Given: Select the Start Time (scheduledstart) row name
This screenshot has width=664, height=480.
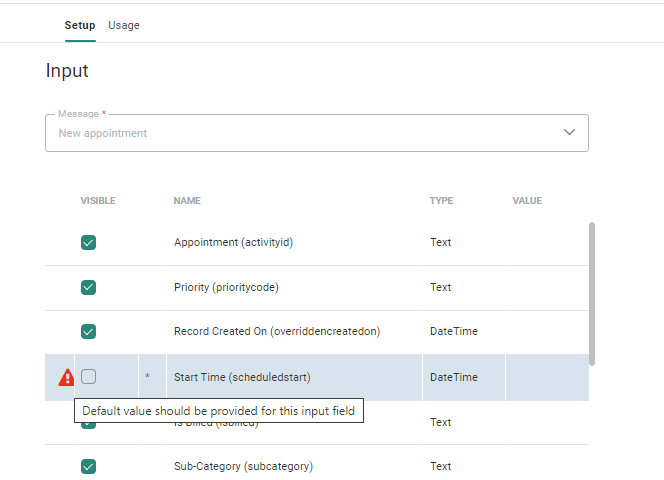Looking at the screenshot, I should 242,377.
